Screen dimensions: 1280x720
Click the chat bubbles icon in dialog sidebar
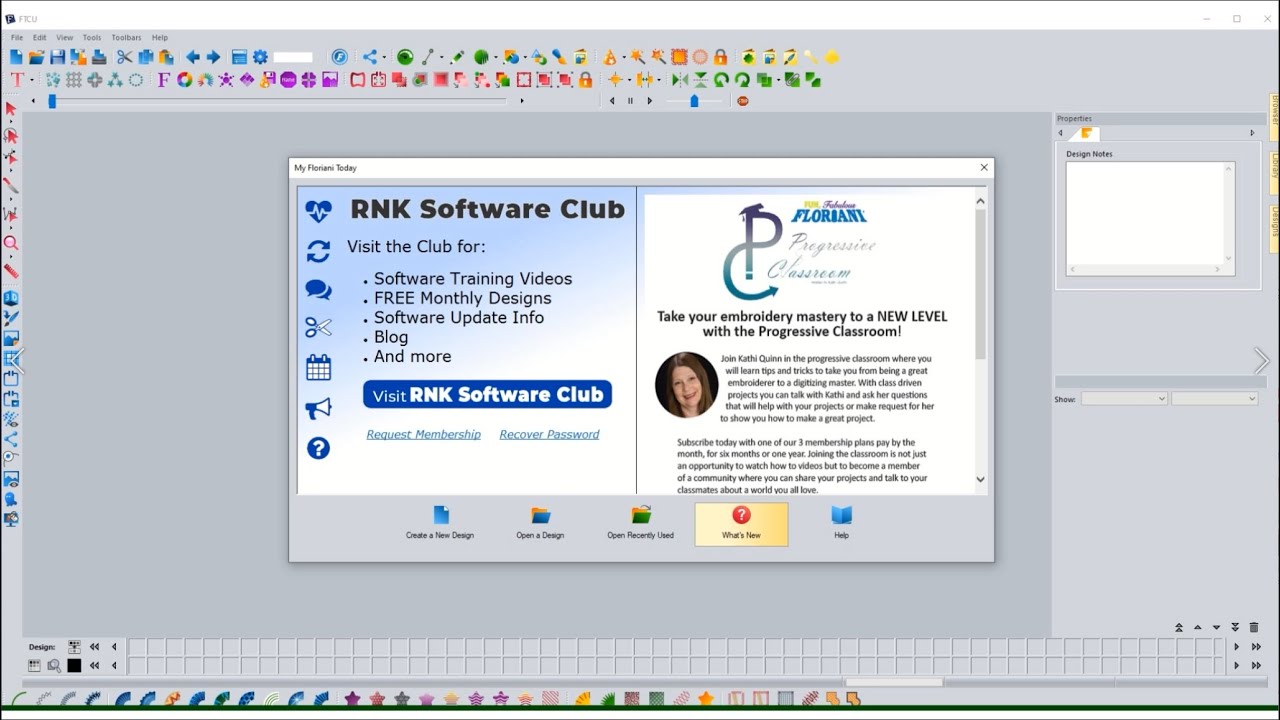318,290
